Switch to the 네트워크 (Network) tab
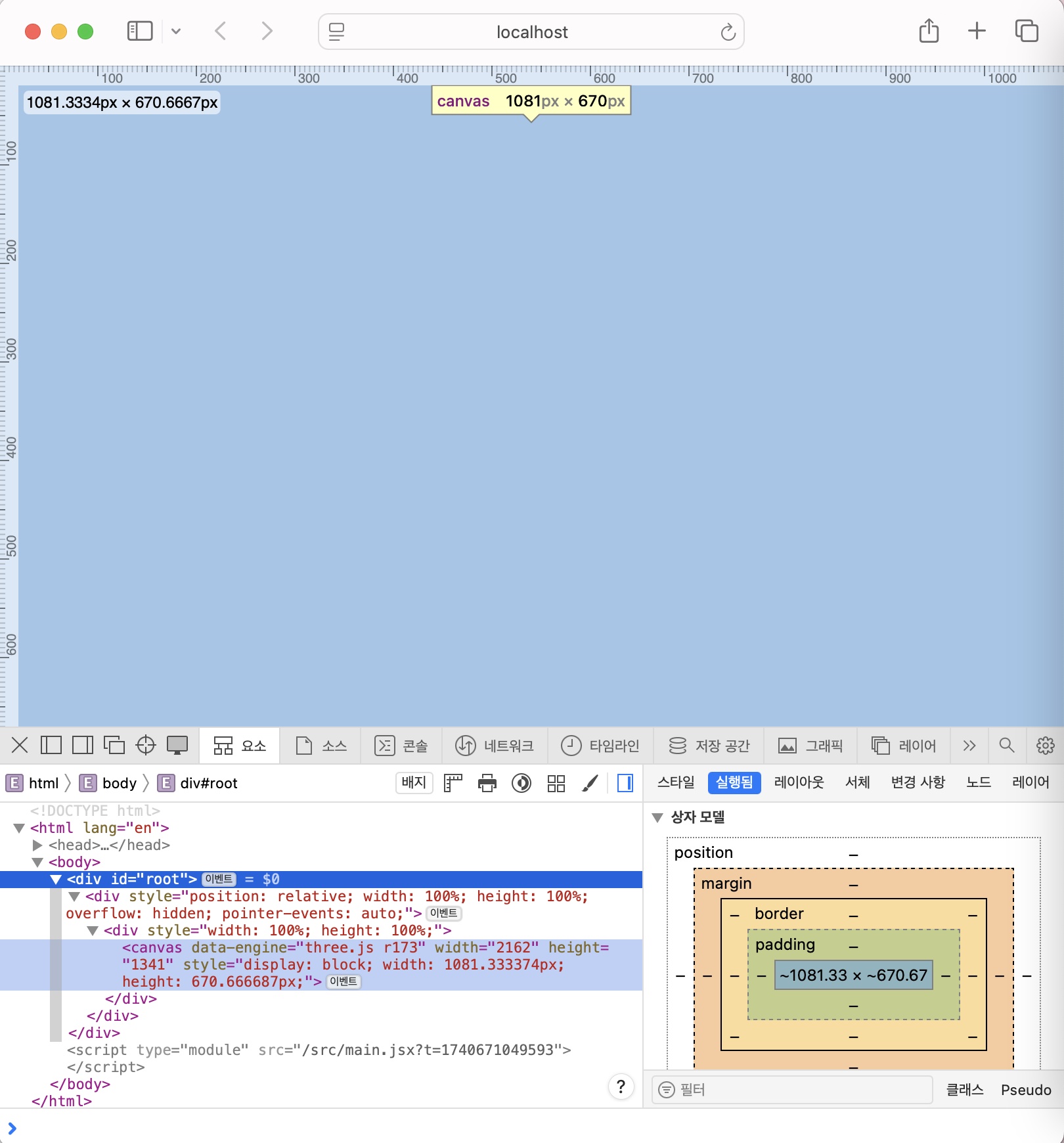 point(495,746)
